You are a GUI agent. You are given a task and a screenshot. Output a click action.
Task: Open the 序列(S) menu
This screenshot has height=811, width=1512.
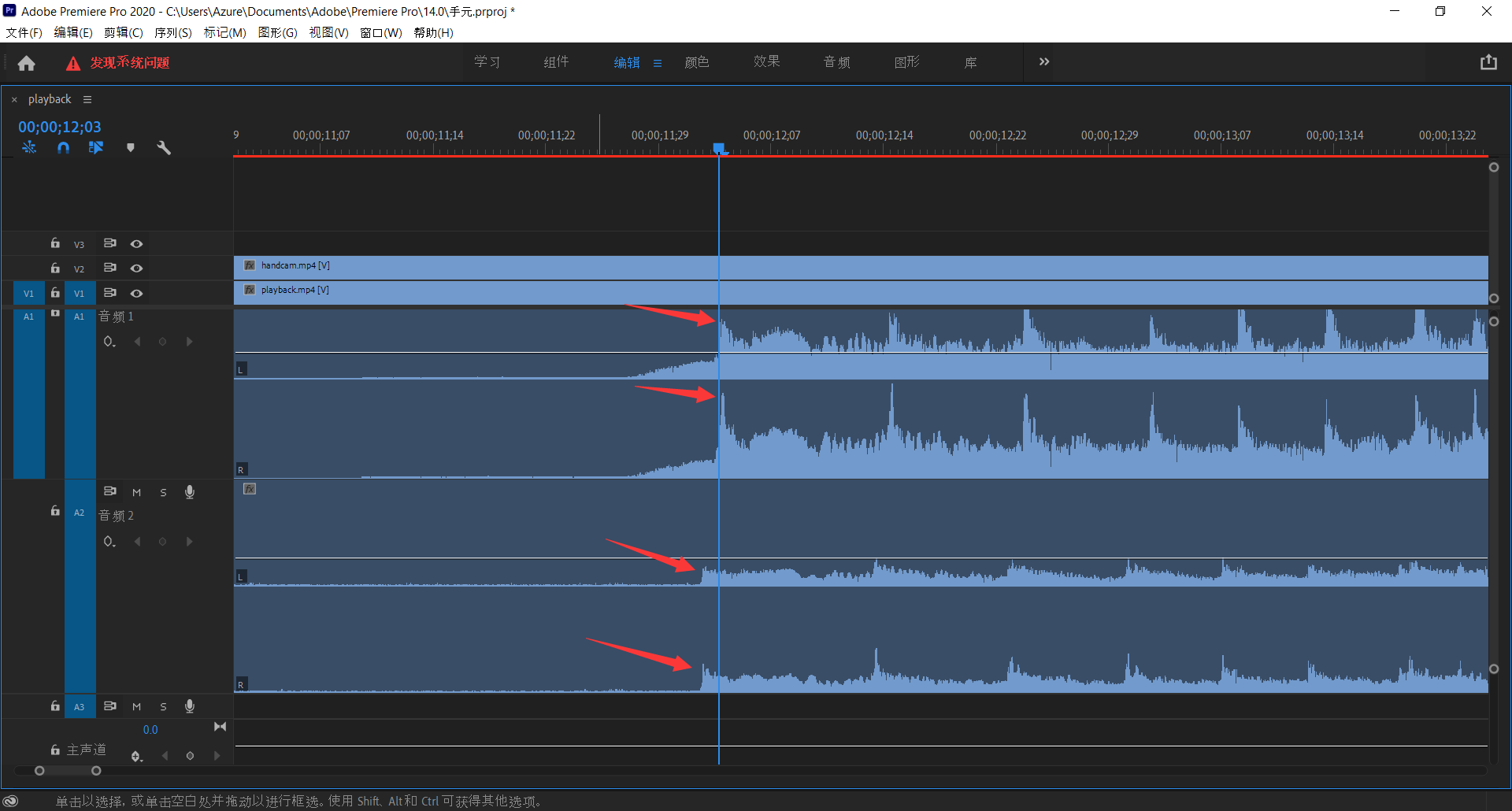pyautogui.click(x=172, y=32)
